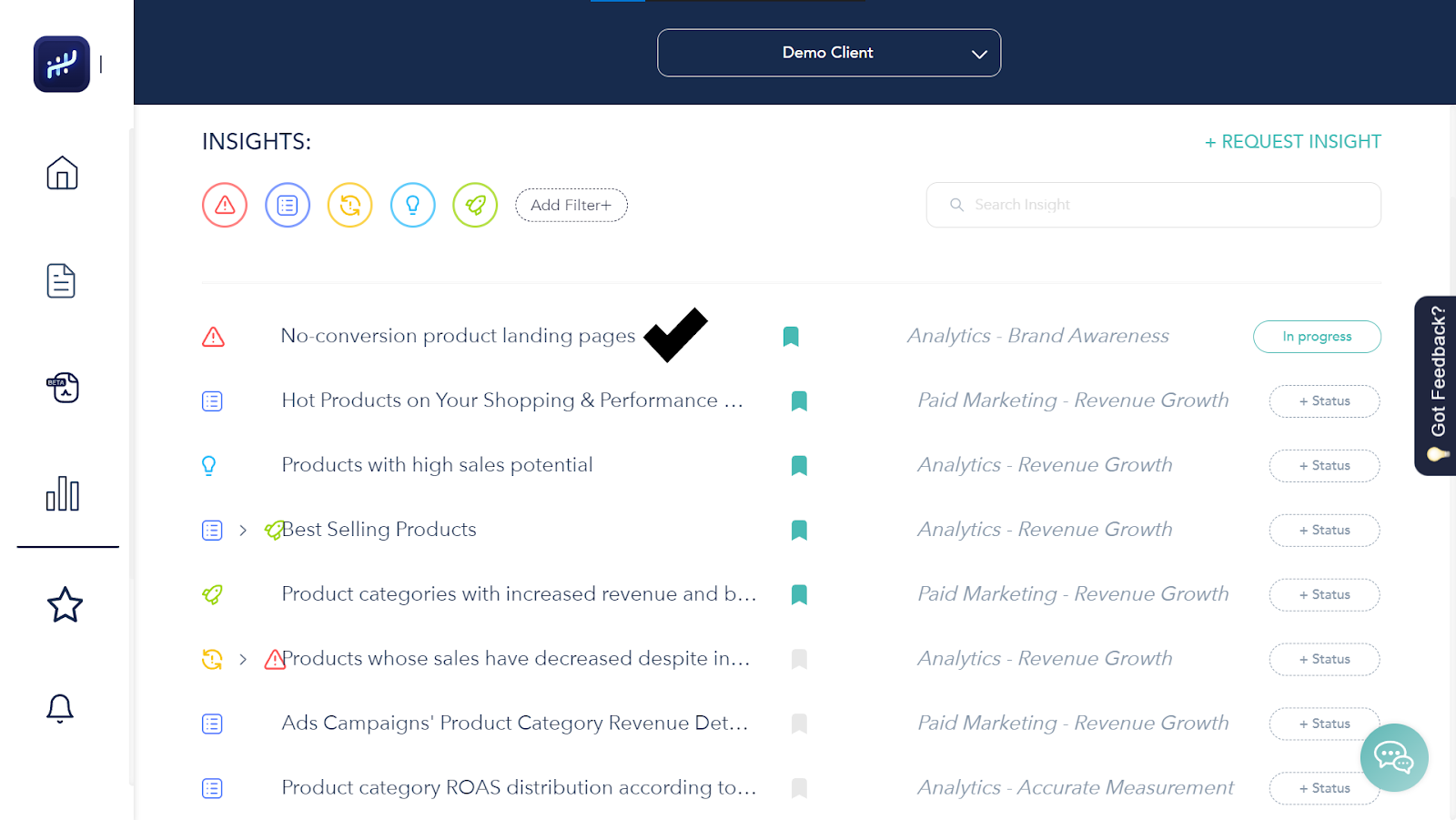
Task: Toggle the green rocket insight filter
Action: (475, 205)
